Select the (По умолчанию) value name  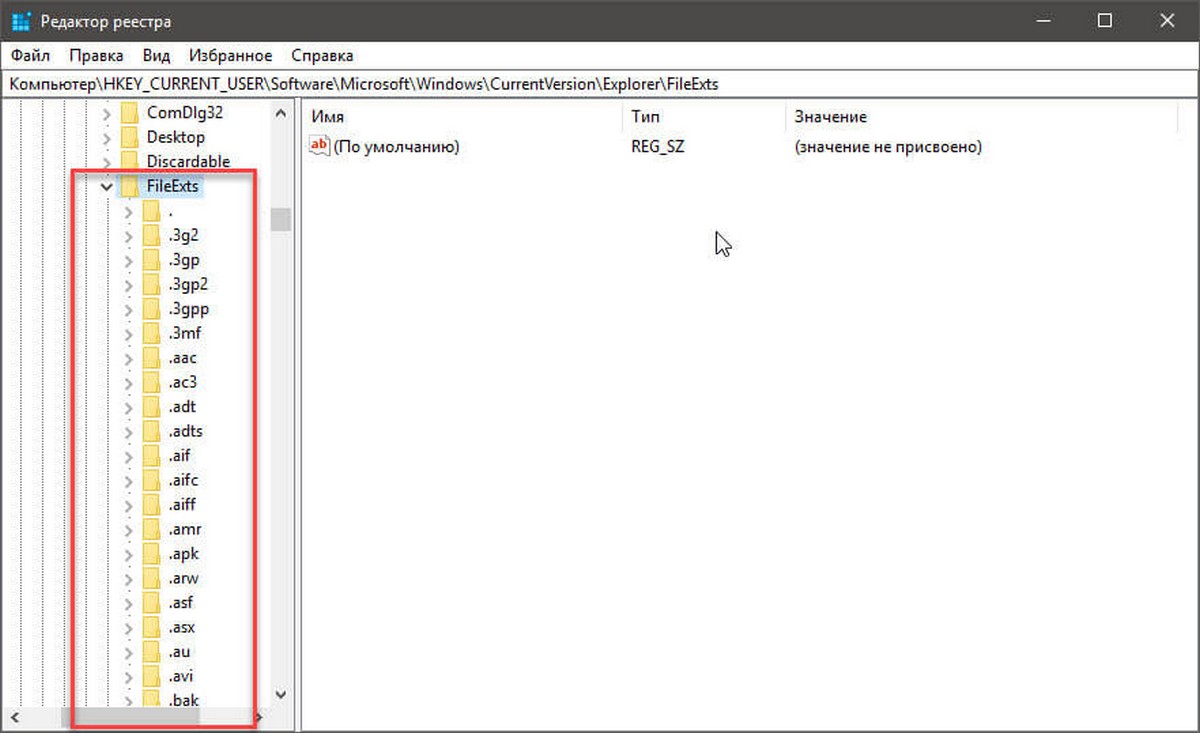396,147
